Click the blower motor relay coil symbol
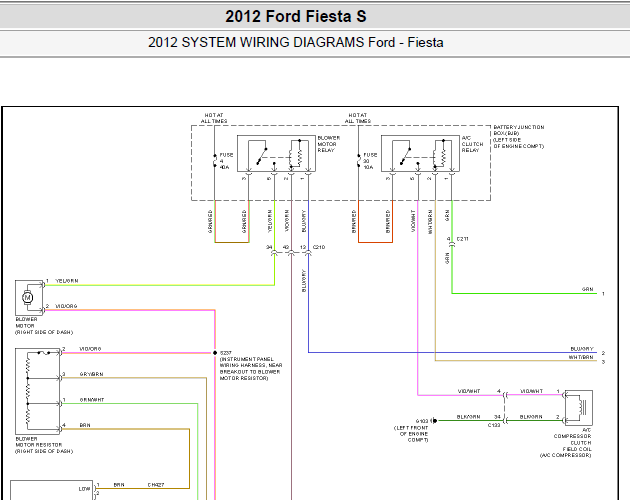630x500 pixels. [296, 154]
